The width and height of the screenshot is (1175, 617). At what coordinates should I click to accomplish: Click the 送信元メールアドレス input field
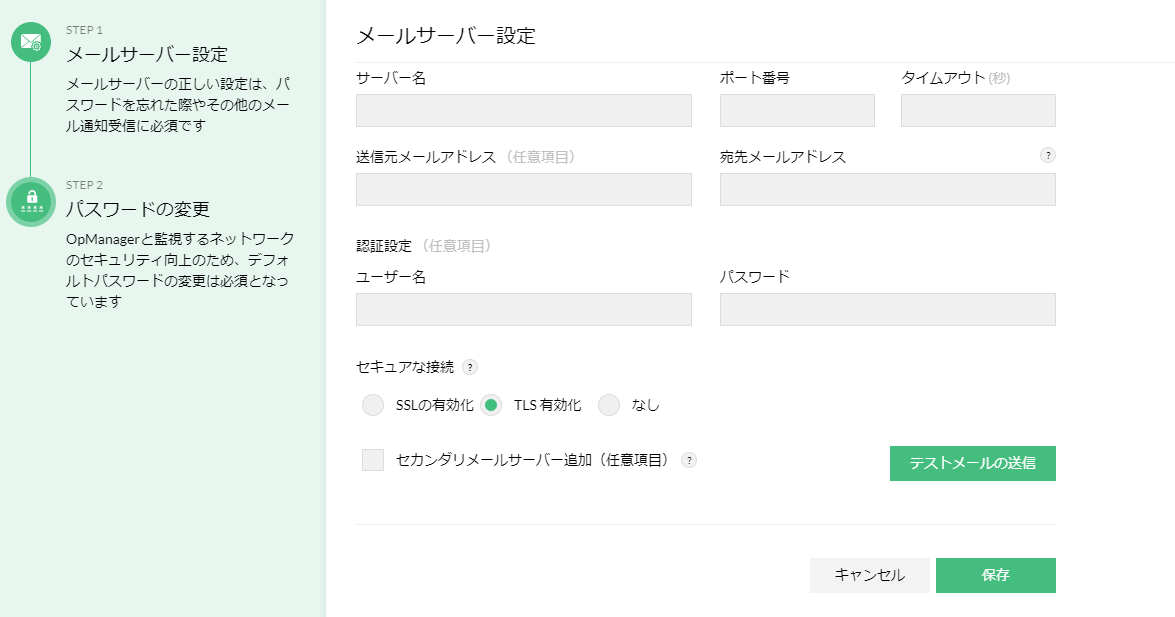pos(523,190)
